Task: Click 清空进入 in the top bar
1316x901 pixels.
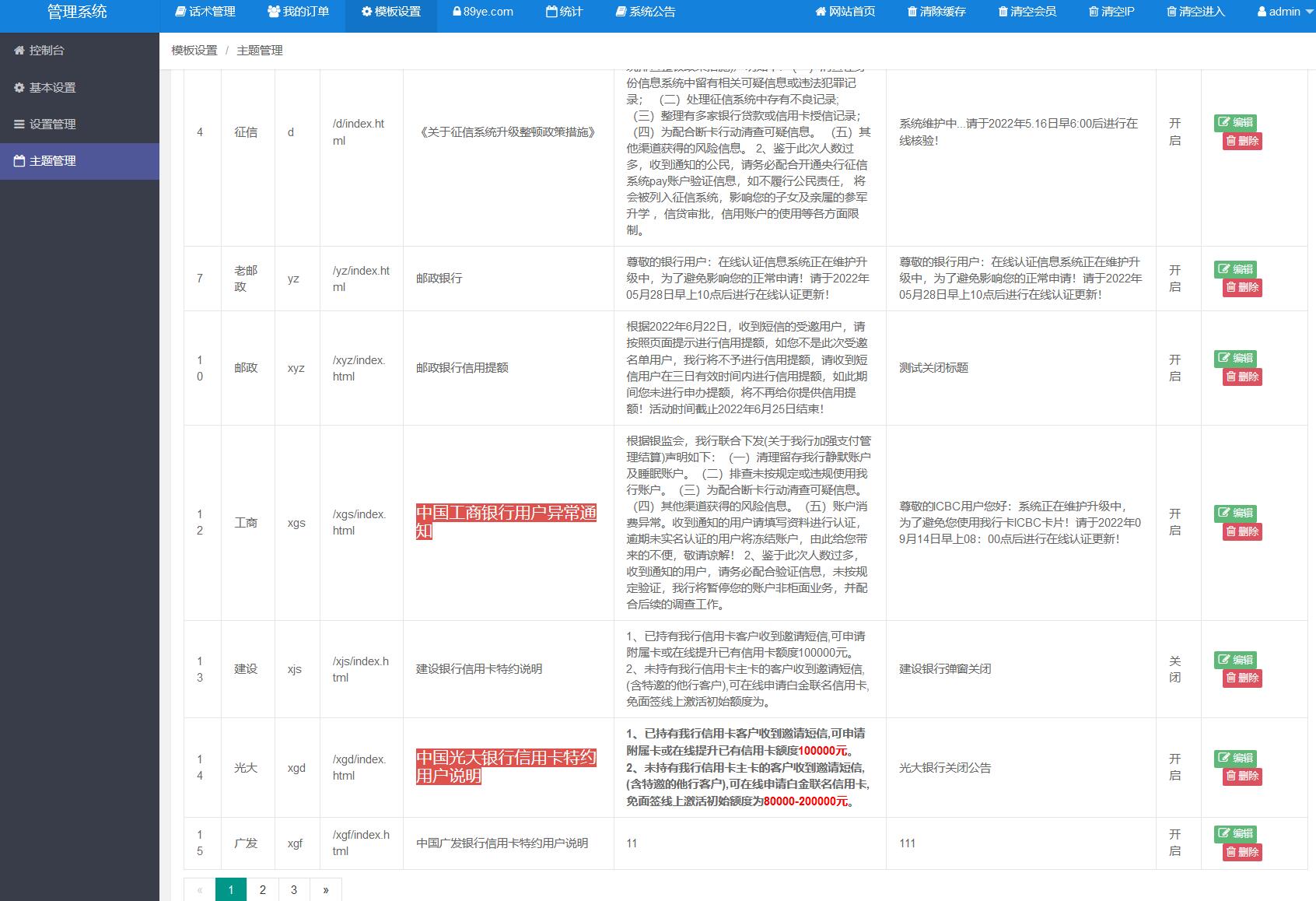Action: pos(1196,12)
